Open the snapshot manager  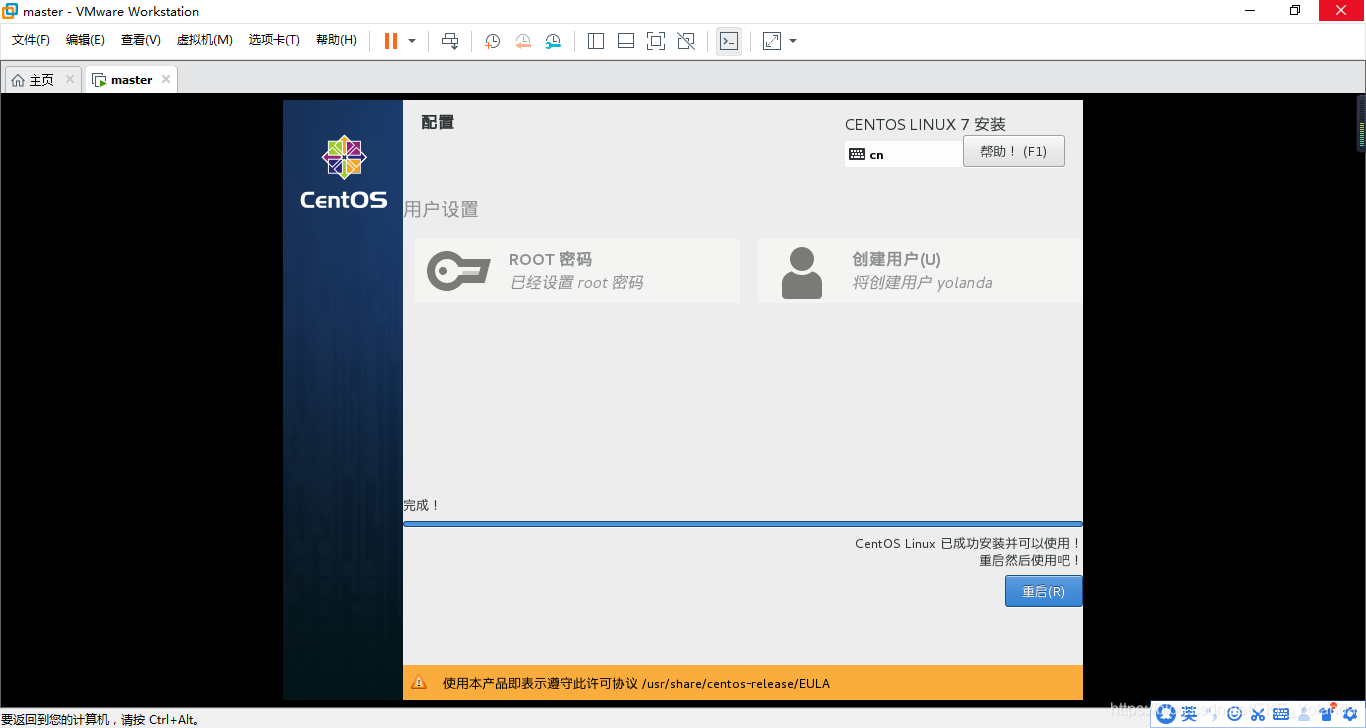553,41
